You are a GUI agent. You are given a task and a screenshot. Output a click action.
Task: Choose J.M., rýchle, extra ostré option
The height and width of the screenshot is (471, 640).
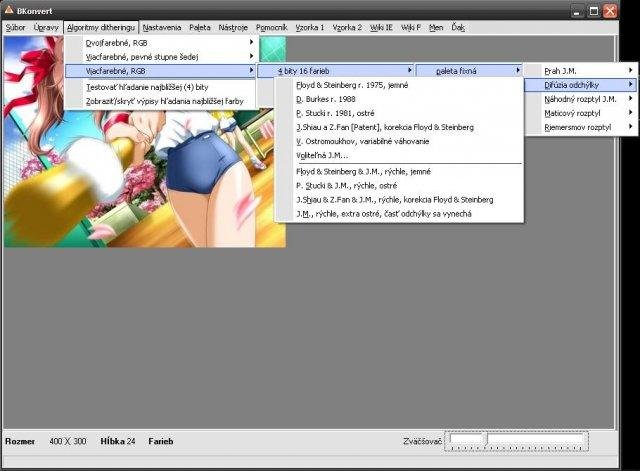(x=399, y=214)
